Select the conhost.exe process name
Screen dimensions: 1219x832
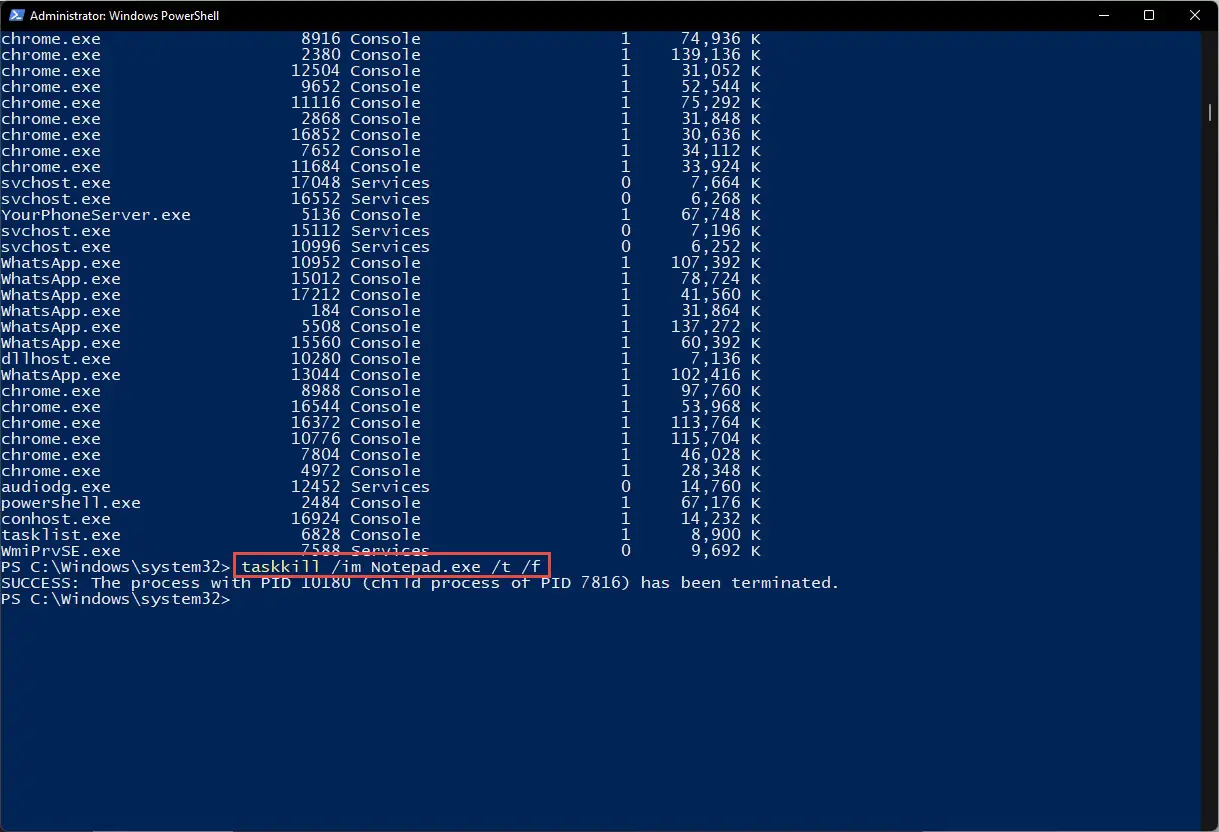pyautogui.click(x=56, y=519)
